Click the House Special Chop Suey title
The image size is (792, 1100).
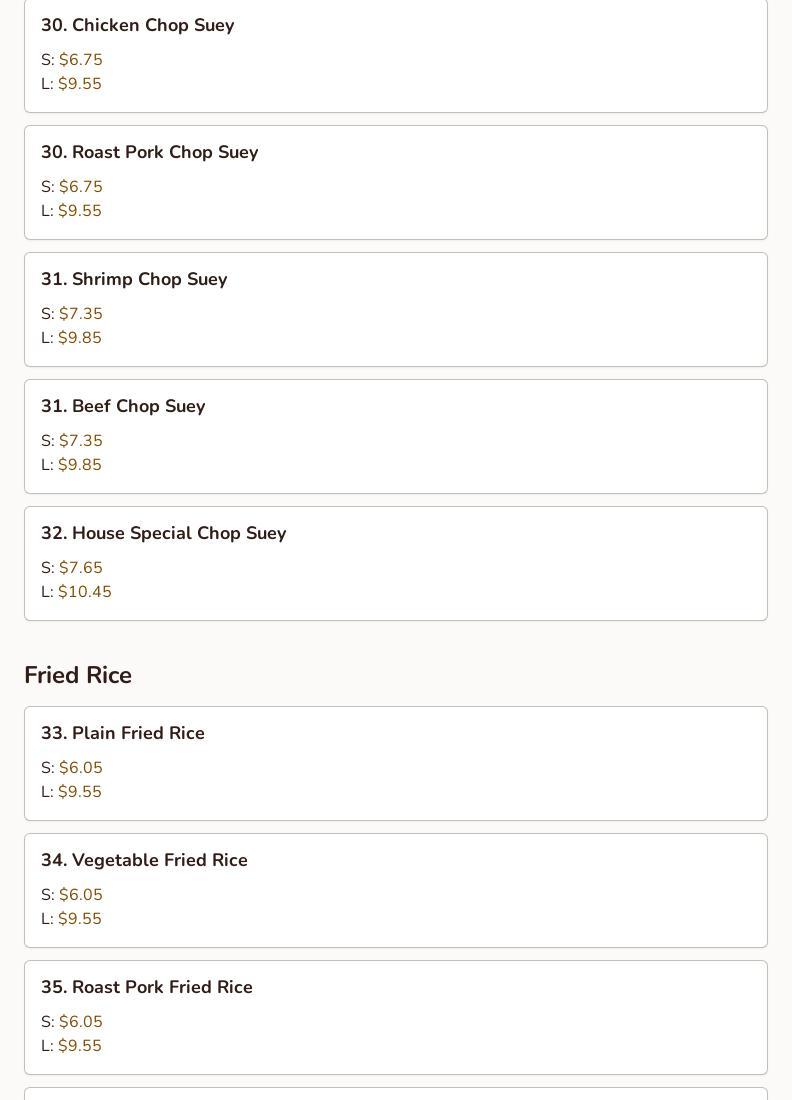coord(163,533)
